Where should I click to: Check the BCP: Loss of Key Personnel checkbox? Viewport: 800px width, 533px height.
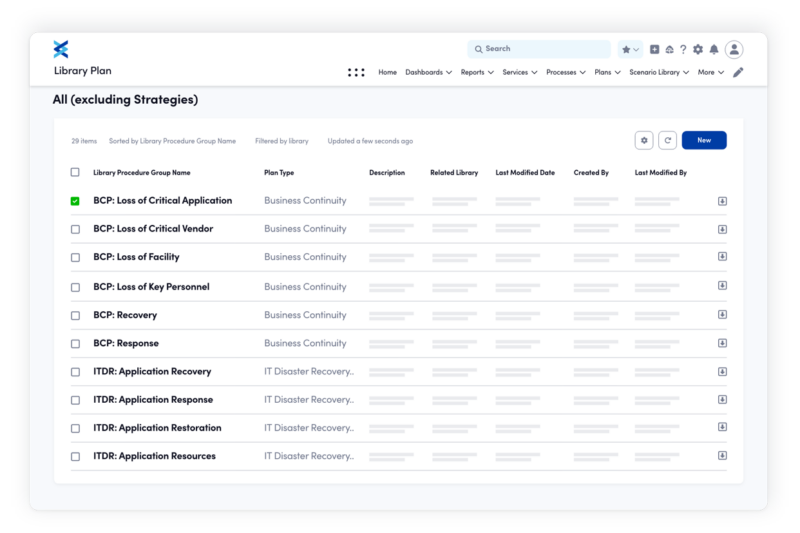pyautogui.click(x=75, y=288)
